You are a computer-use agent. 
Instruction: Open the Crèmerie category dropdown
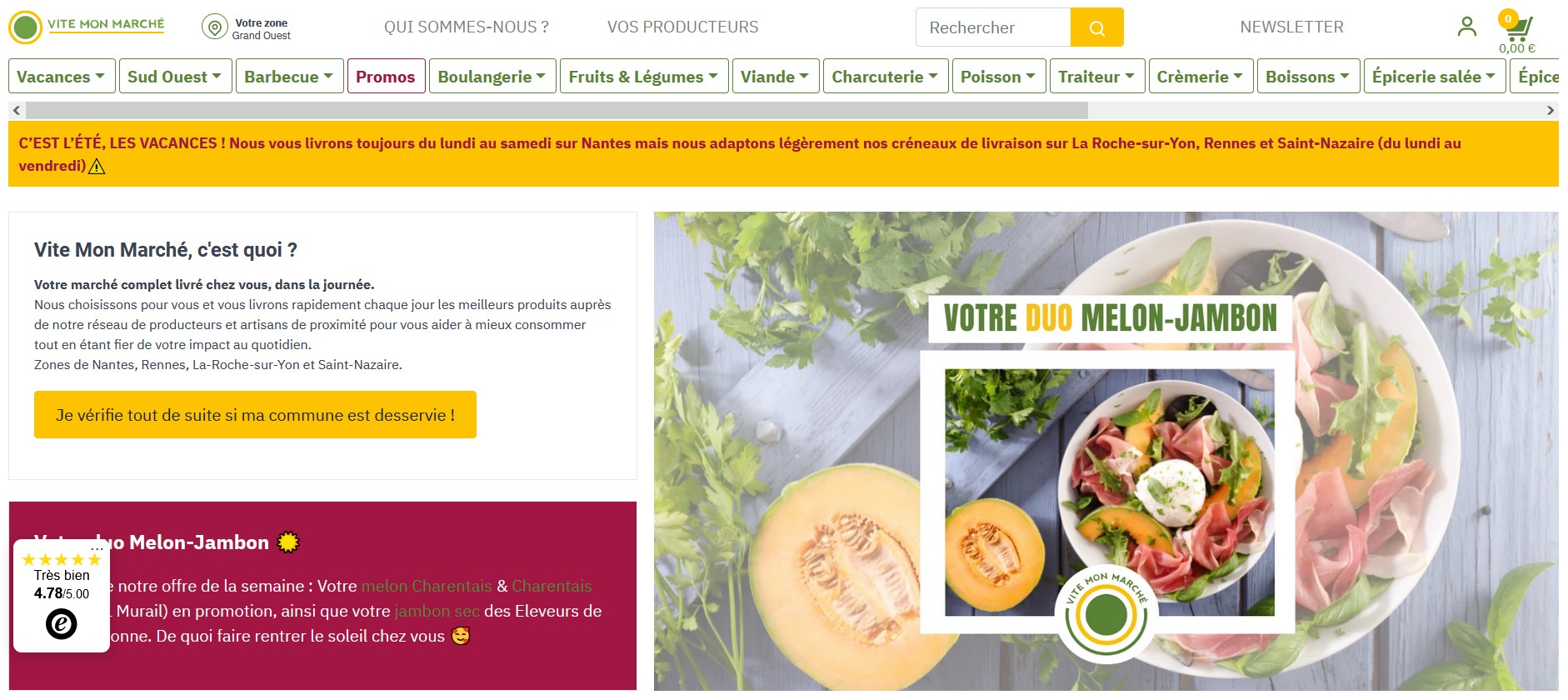tap(1201, 77)
